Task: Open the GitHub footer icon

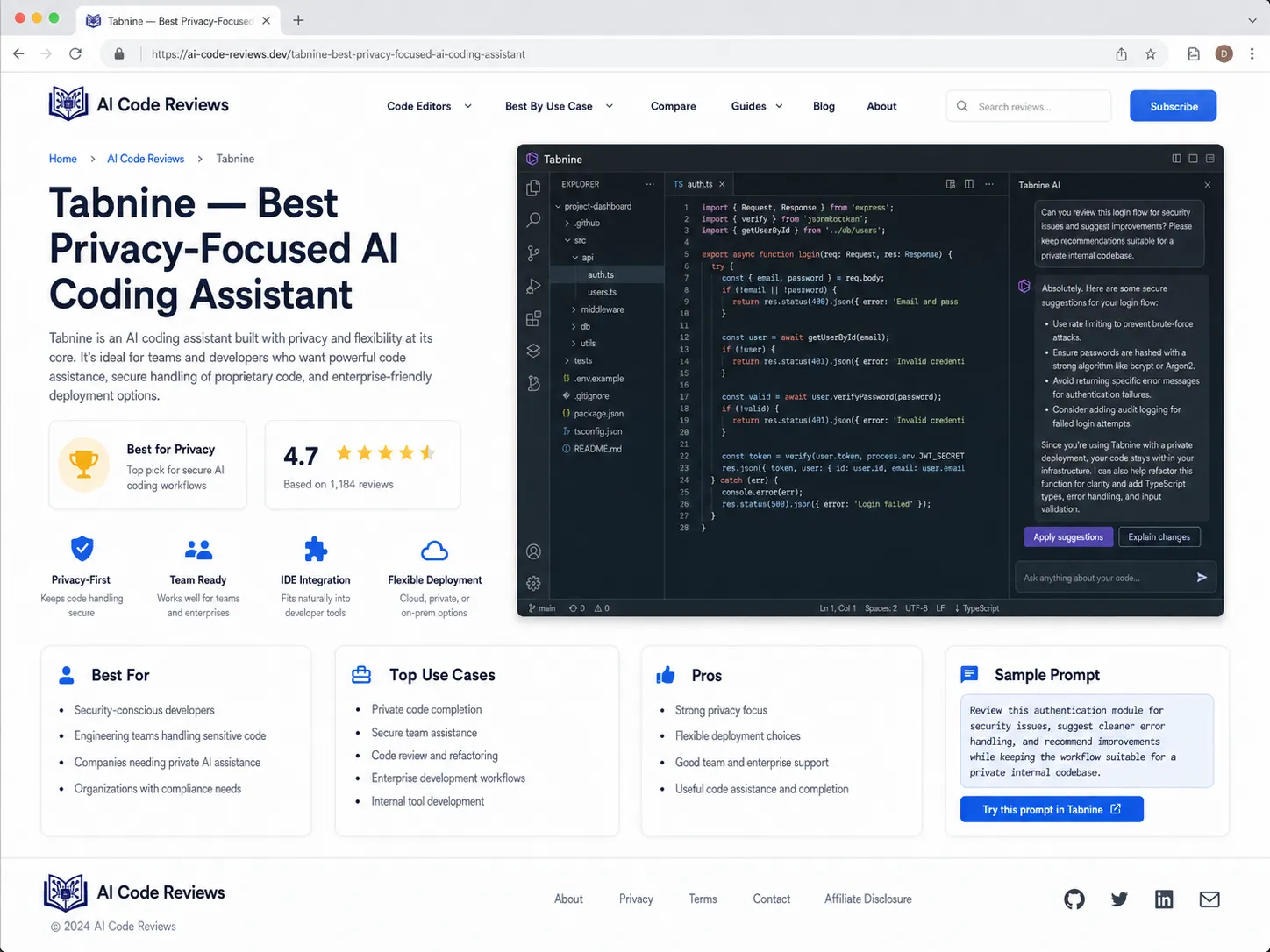Action: pyautogui.click(x=1074, y=899)
